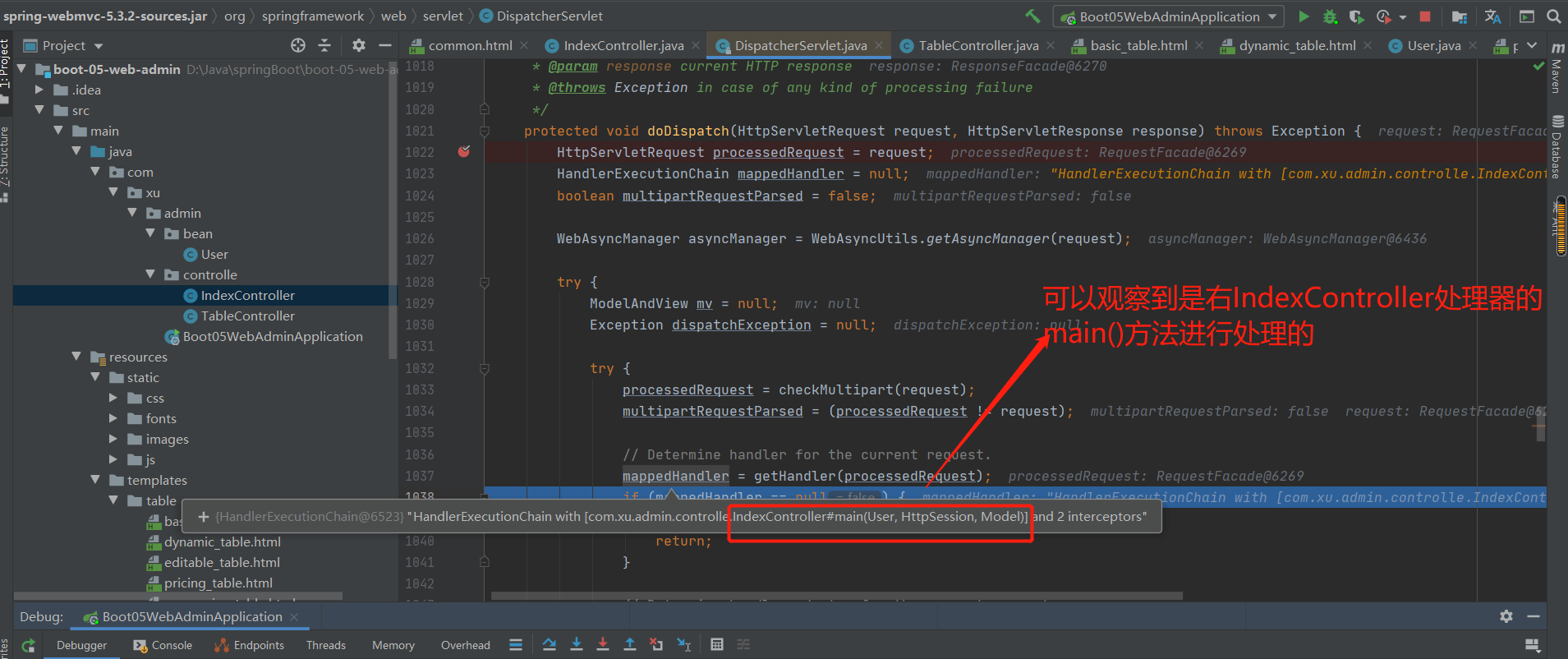Rerun the debug session with the green arrow
The image size is (1568, 659).
click(x=29, y=645)
